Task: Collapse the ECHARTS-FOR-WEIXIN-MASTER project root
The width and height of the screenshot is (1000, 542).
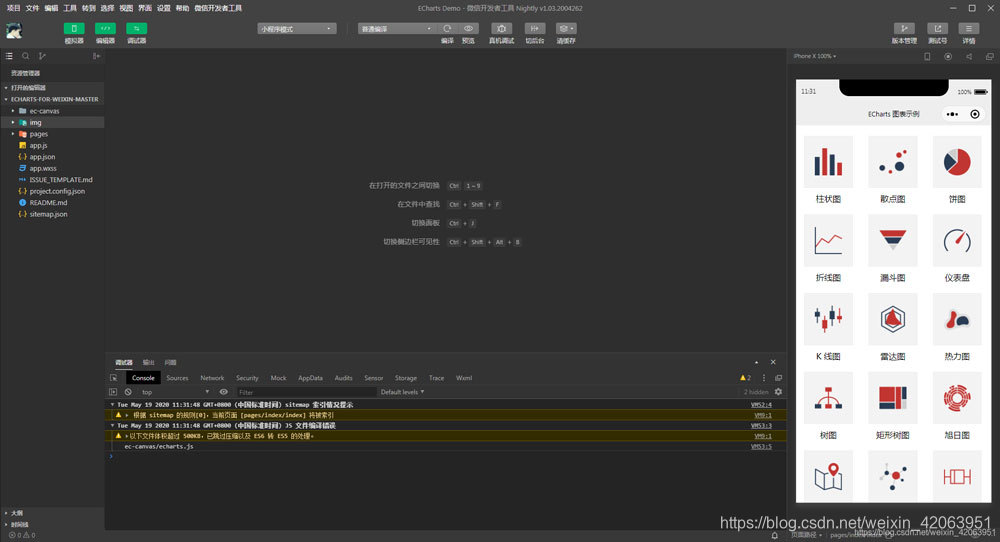Action: pyautogui.click(x=52, y=99)
